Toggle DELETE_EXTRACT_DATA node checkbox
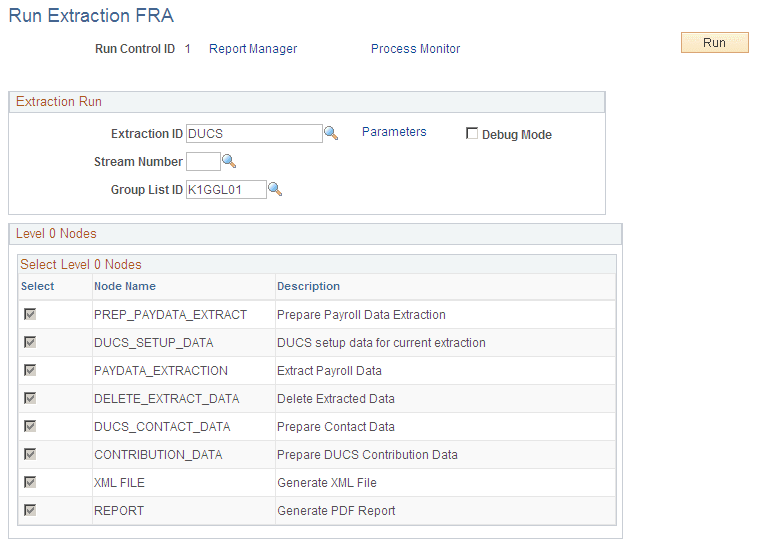 [31, 399]
